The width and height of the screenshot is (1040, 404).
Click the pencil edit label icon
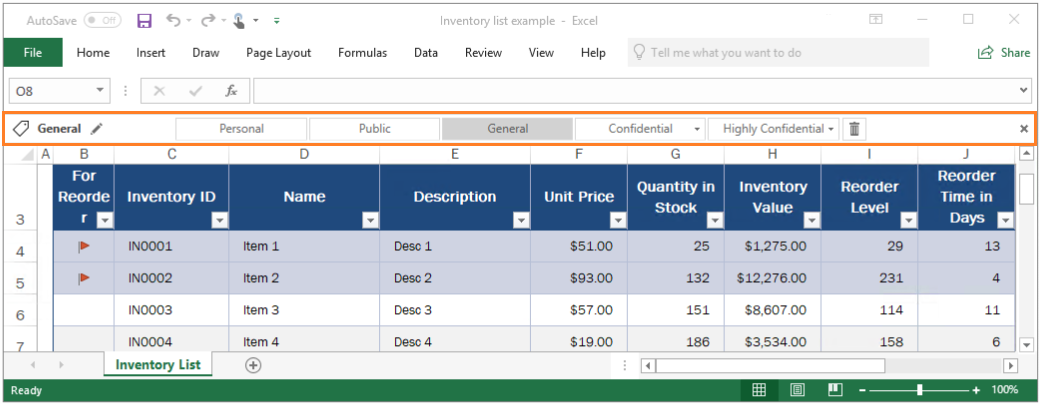pyautogui.click(x=96, y=129)
